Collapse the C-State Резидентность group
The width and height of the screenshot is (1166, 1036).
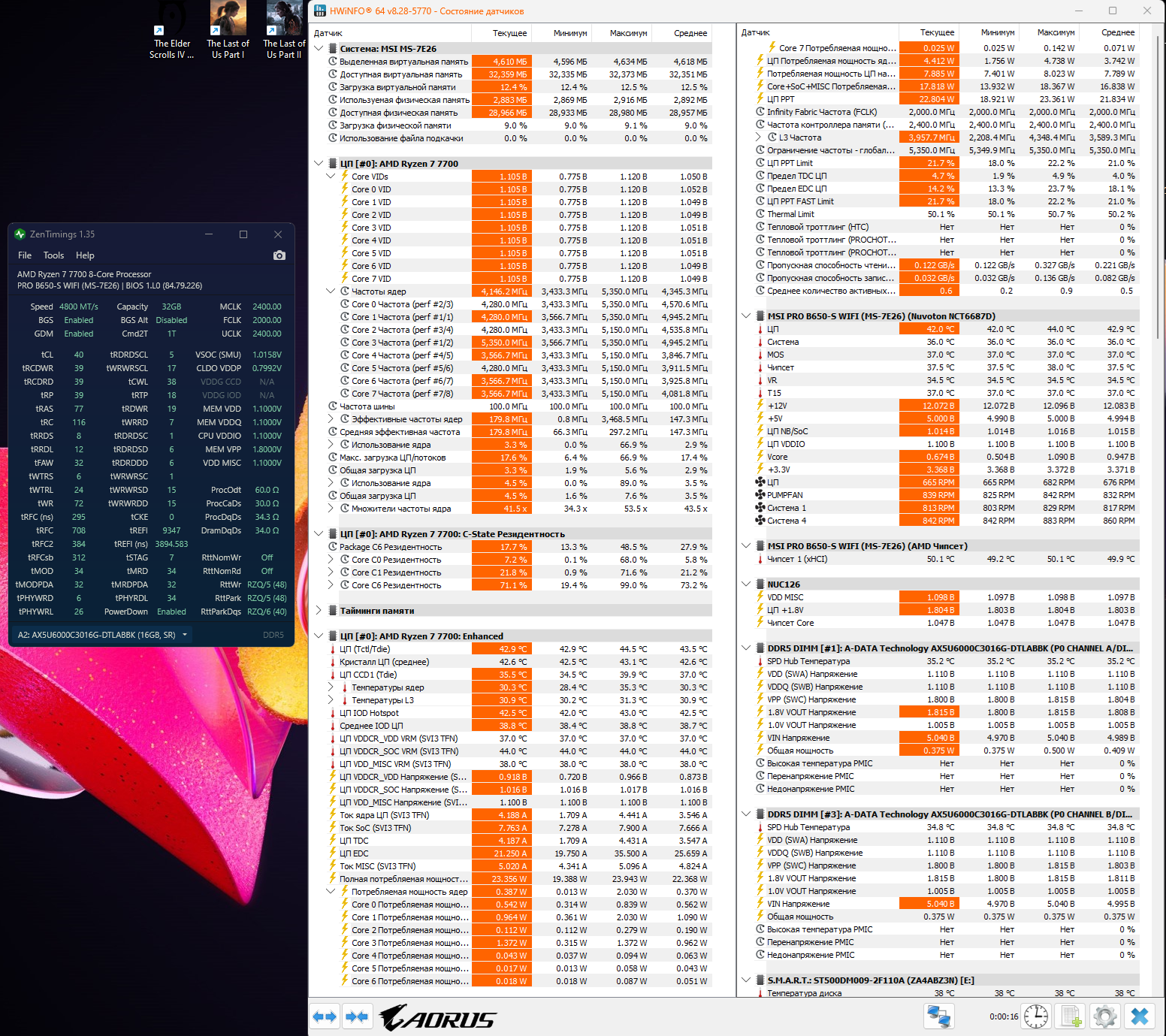click(319, 534)
